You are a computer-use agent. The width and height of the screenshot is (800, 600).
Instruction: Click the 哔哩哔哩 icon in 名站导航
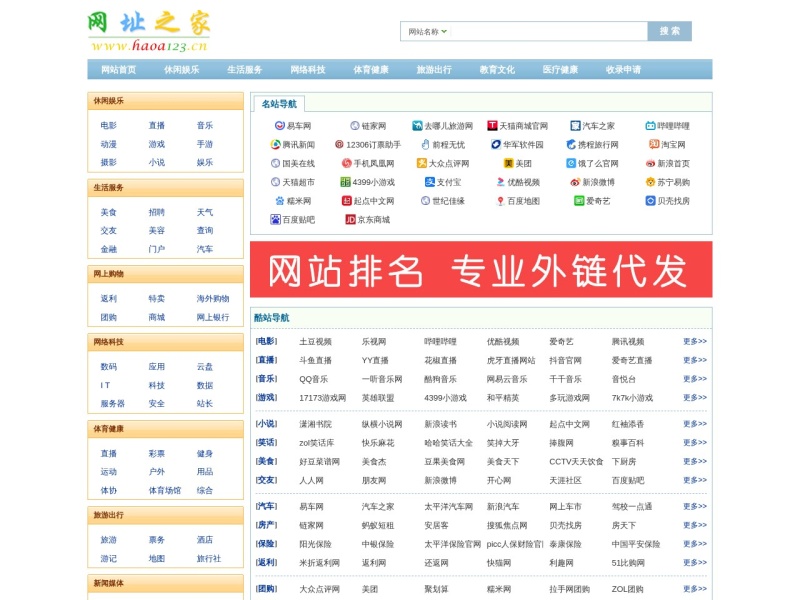(x=651, y=126)
